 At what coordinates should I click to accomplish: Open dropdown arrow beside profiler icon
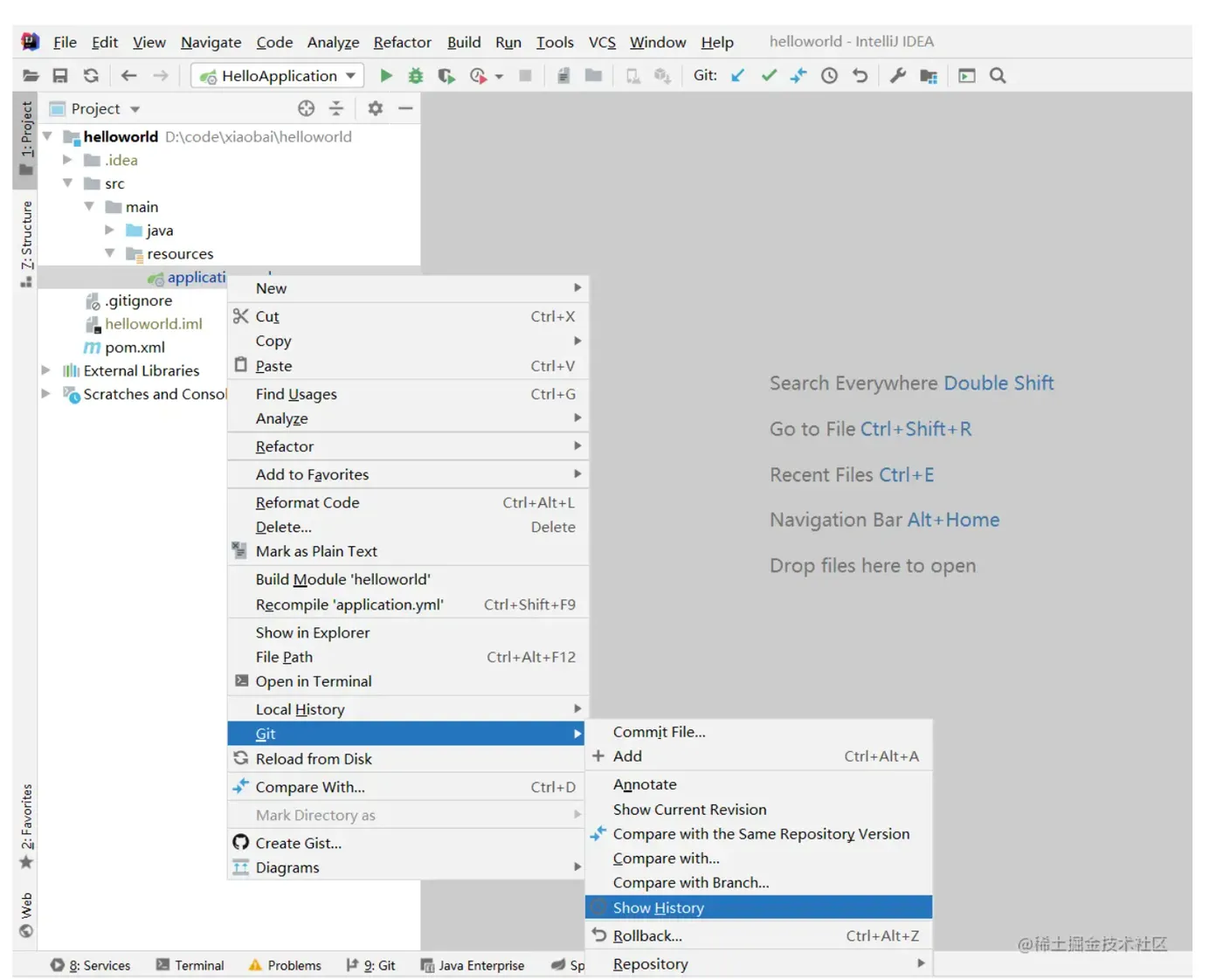point(500,77)
